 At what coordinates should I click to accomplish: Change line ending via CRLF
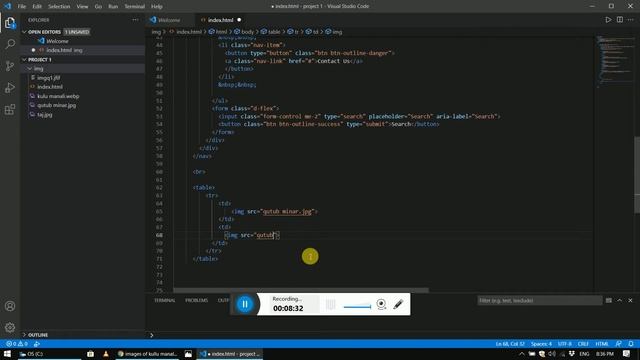coord(583,344)
